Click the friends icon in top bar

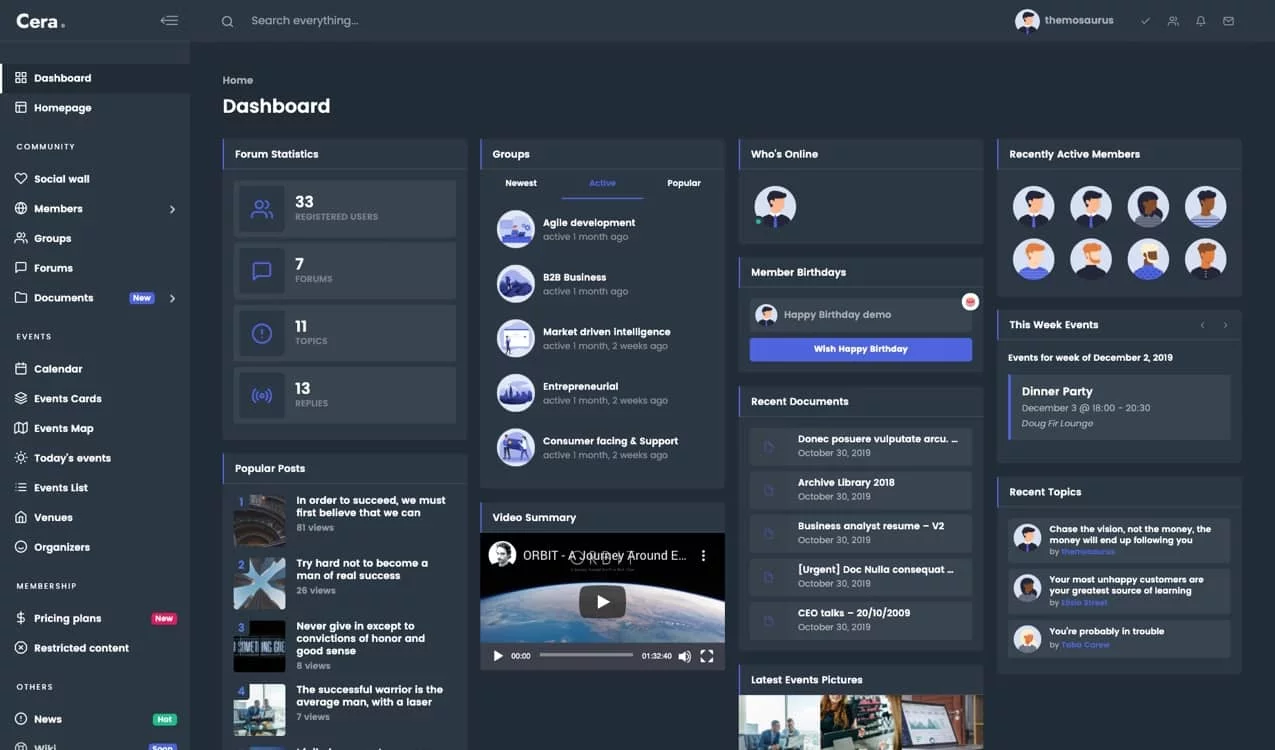click(1173, 21)
